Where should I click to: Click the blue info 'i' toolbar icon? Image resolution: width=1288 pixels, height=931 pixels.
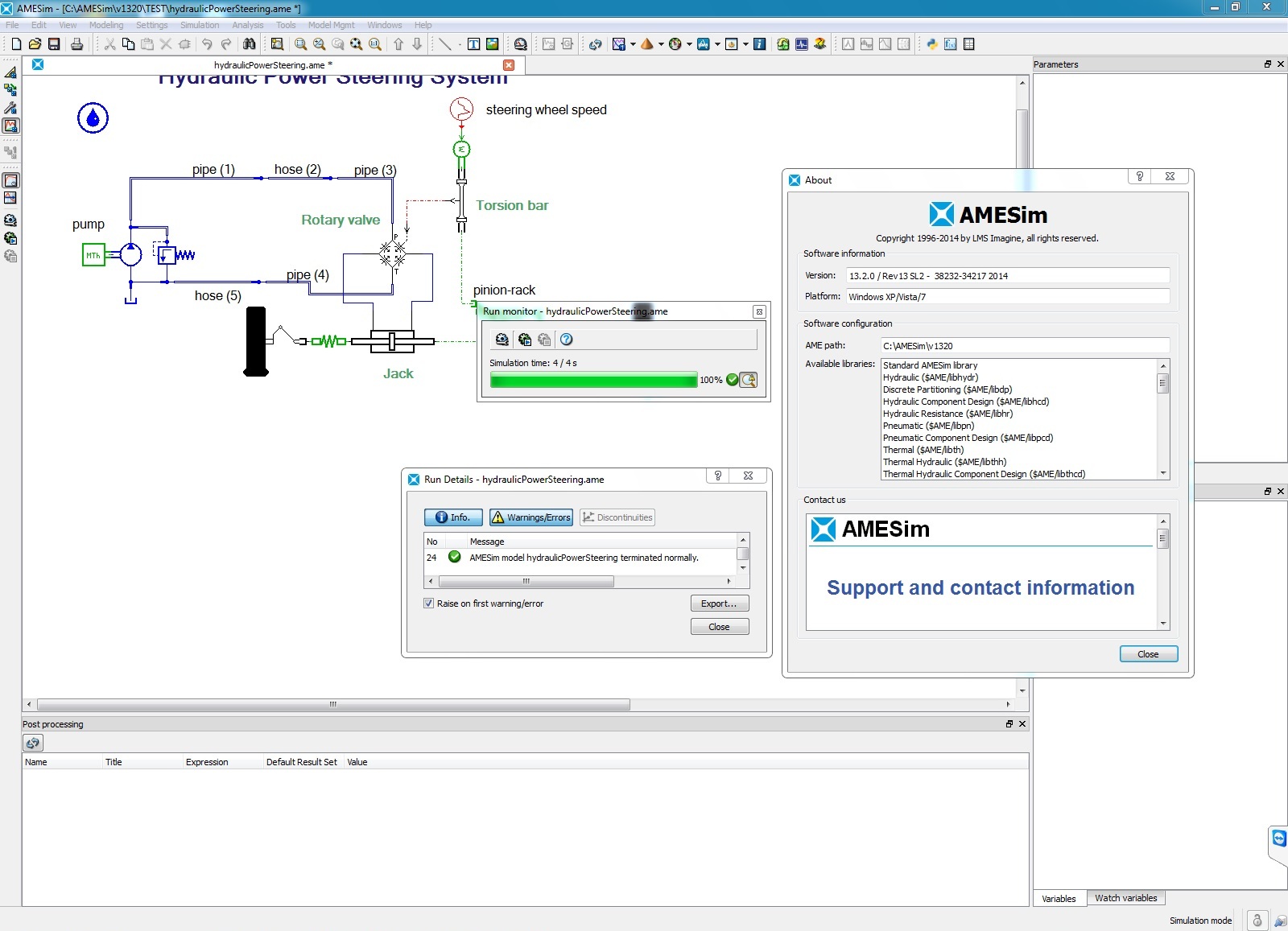(759, 44)
